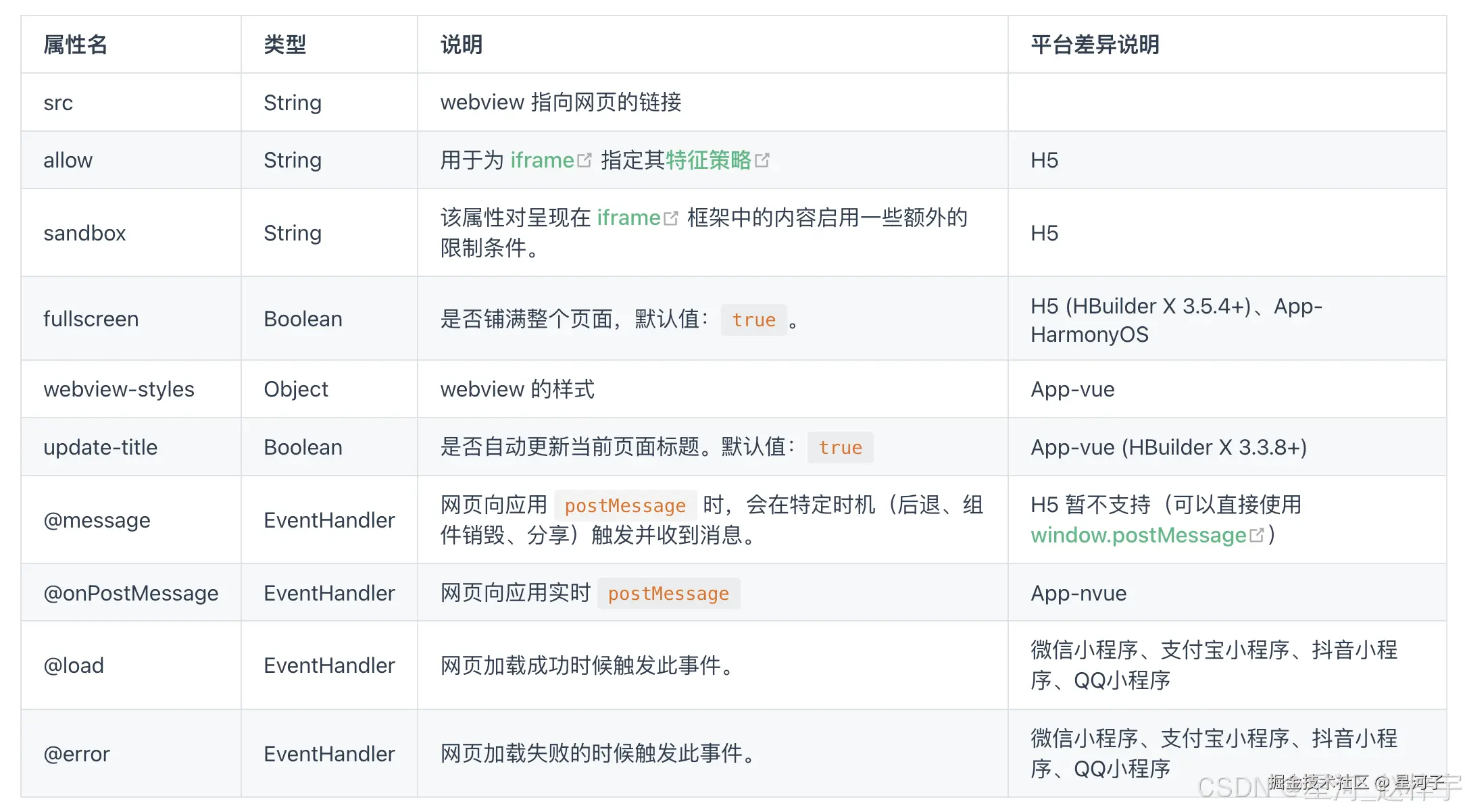Click external-link icon beside sandbox row iframe
The image size is (1465, 812).
pyautogui.click(x=671, y=218)
